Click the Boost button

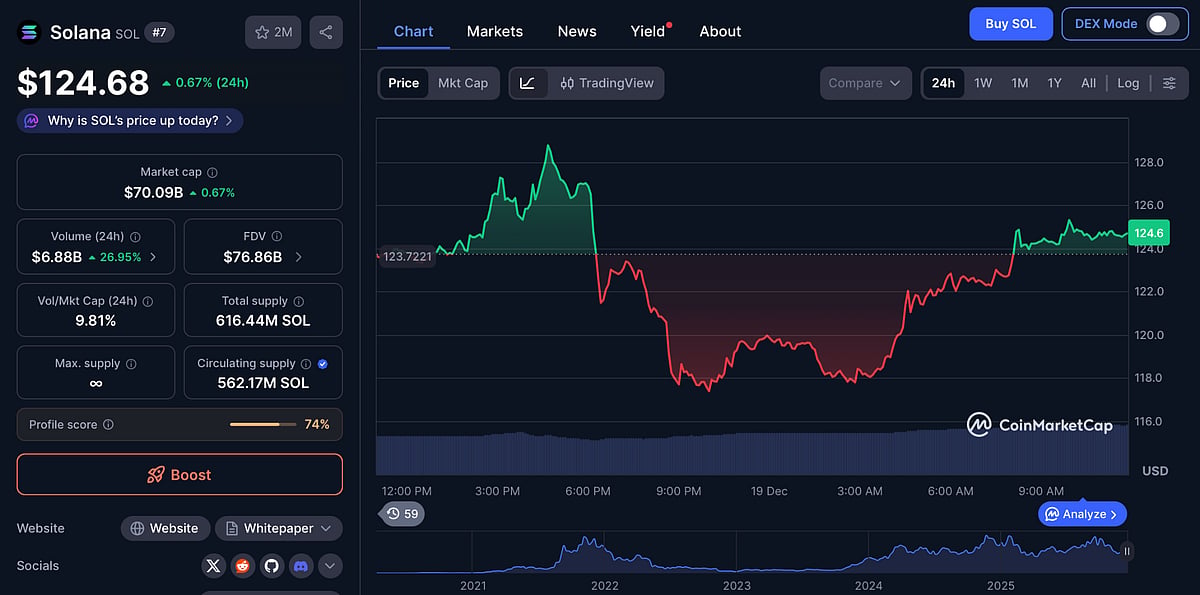coord(180,475)
